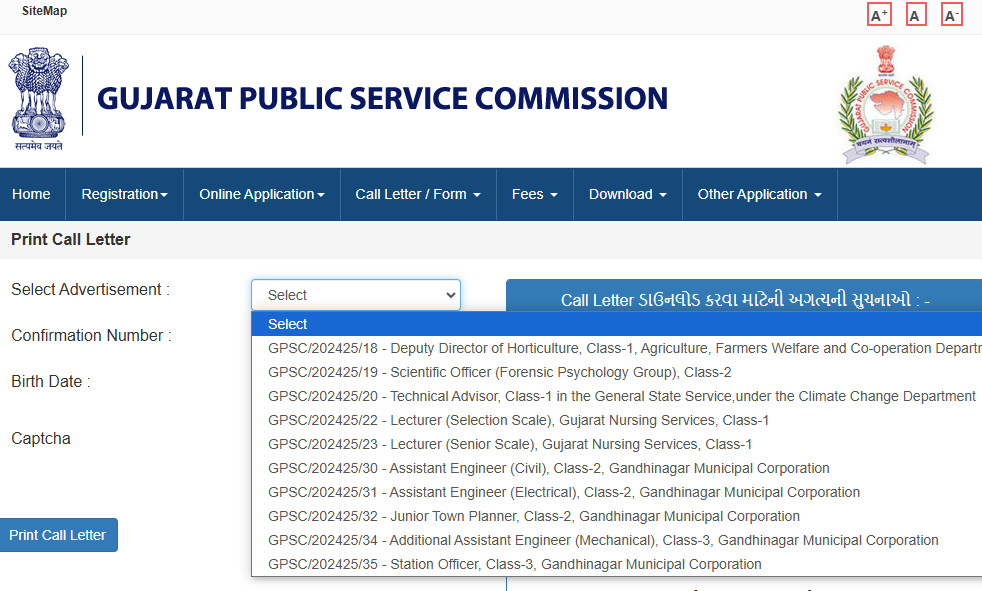
Task: Reset font size with normal A icon
Action: 916,15
